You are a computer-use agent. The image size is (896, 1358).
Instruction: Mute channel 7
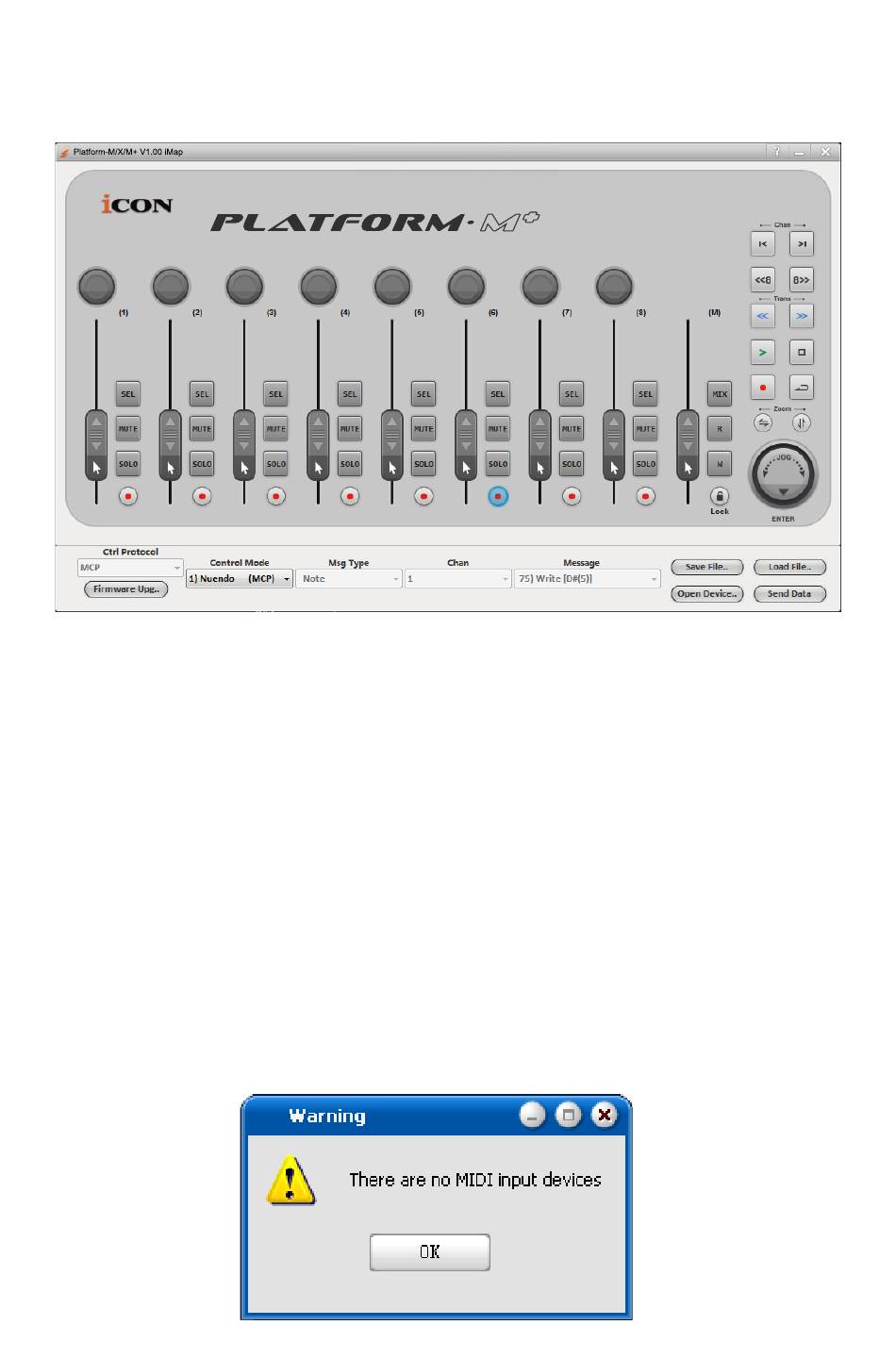572,429
